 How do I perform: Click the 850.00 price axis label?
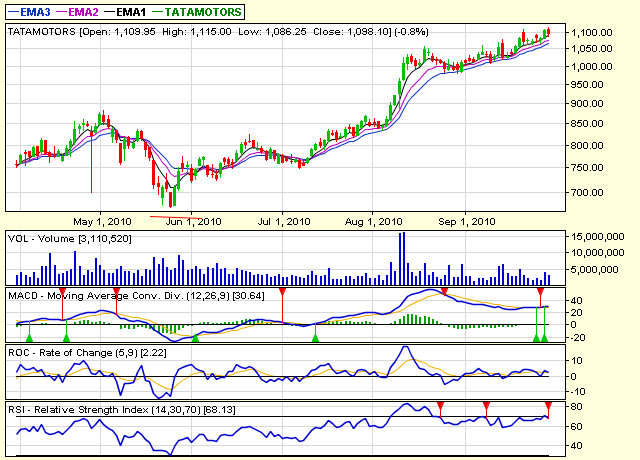pos(587,124)
